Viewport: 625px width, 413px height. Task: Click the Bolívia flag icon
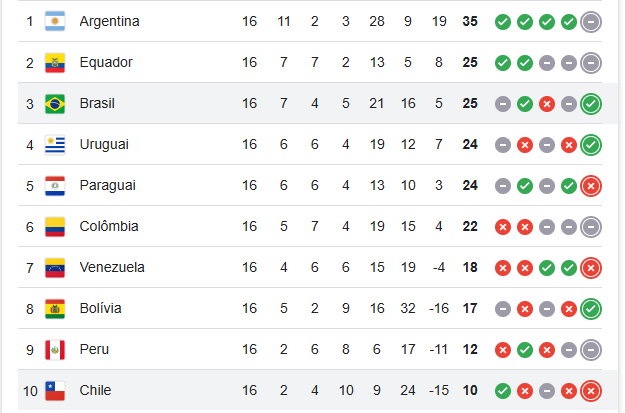pyautogui.click(x=55, y=309)
